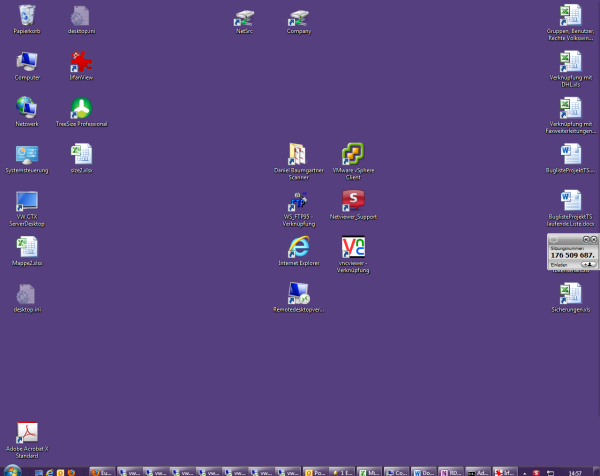
Task: Open the BuglisteProjektTS laufende Liste.docx shortcut
Action: 571,209
